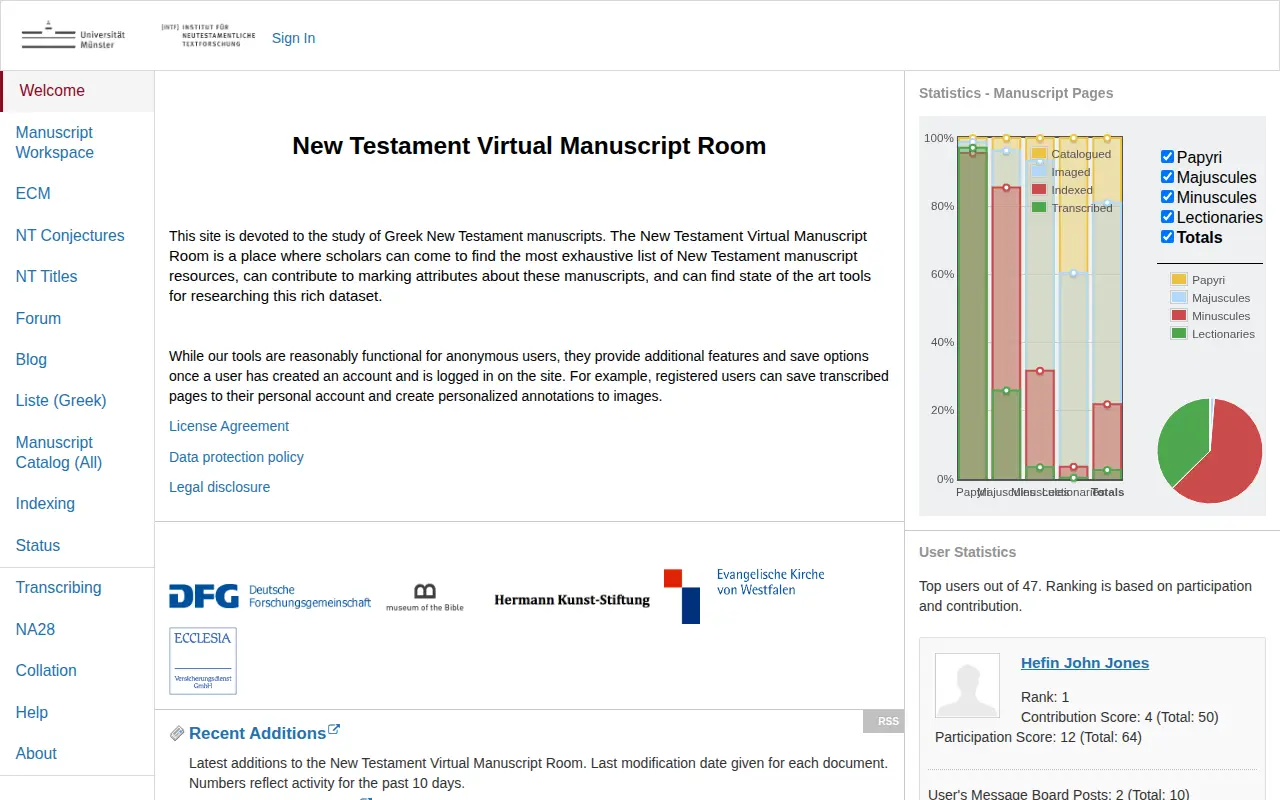Open the About page
1280x800 pixels.
coord(36,754)
